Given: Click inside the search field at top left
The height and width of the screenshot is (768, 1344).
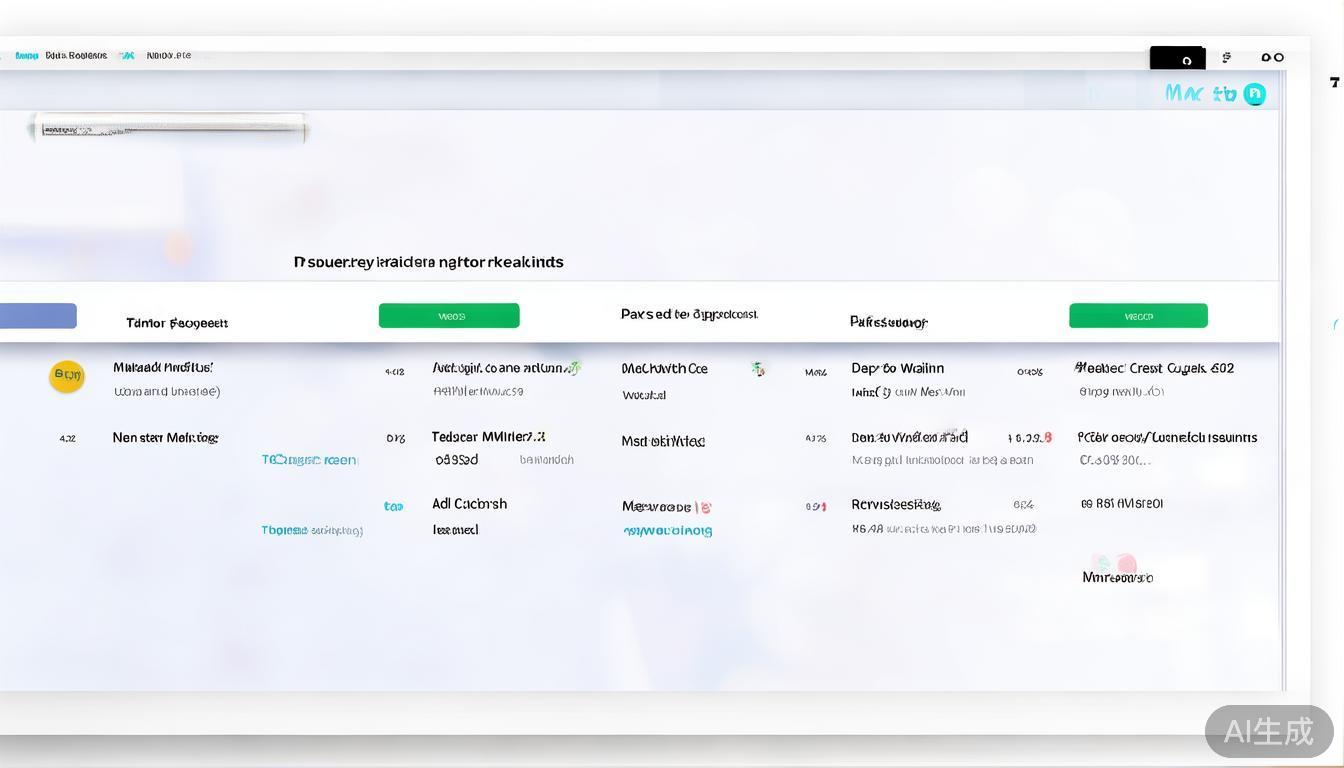Looking at the screenshot, I should click(170, 129).
